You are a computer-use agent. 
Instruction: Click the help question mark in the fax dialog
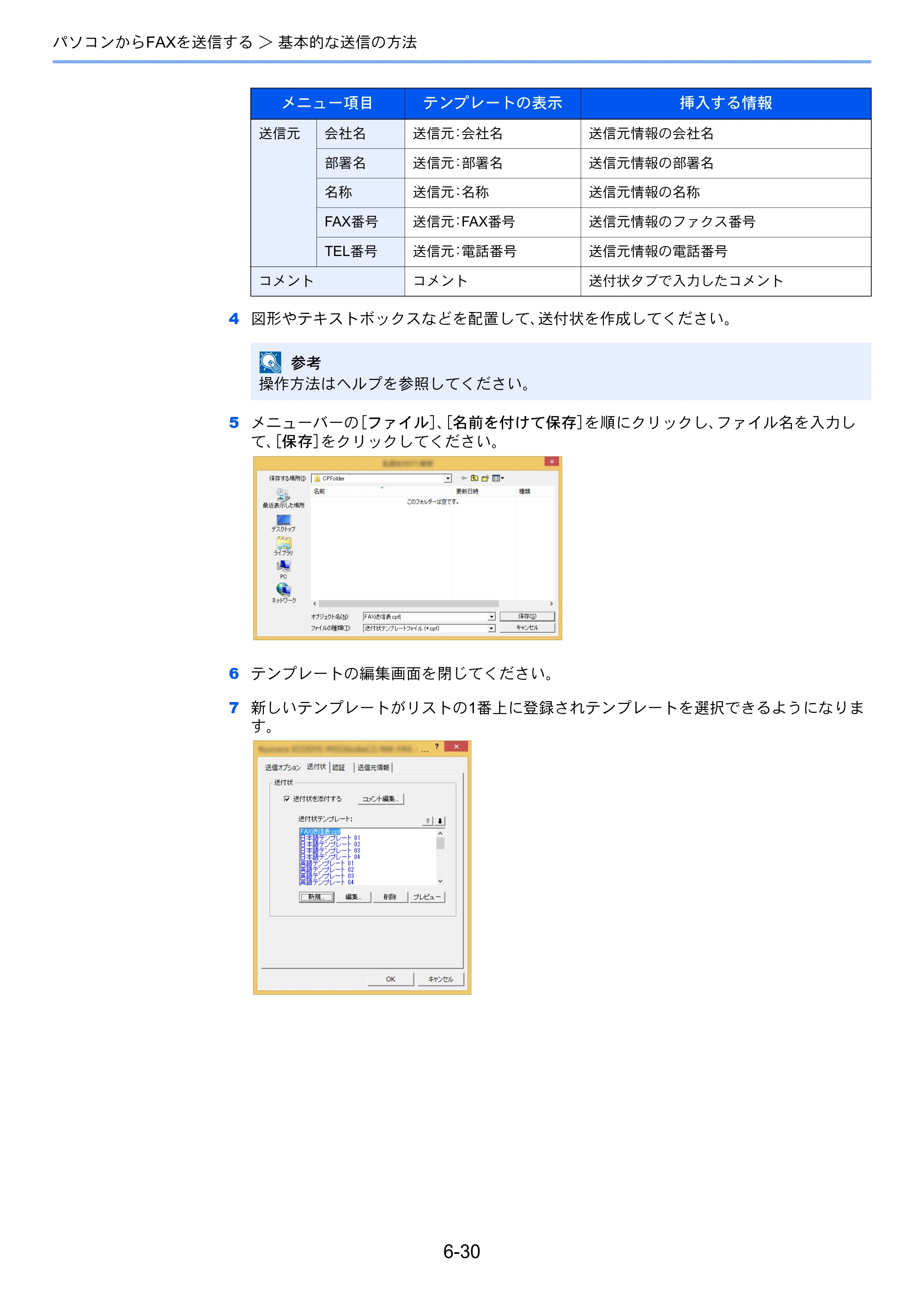437,746
